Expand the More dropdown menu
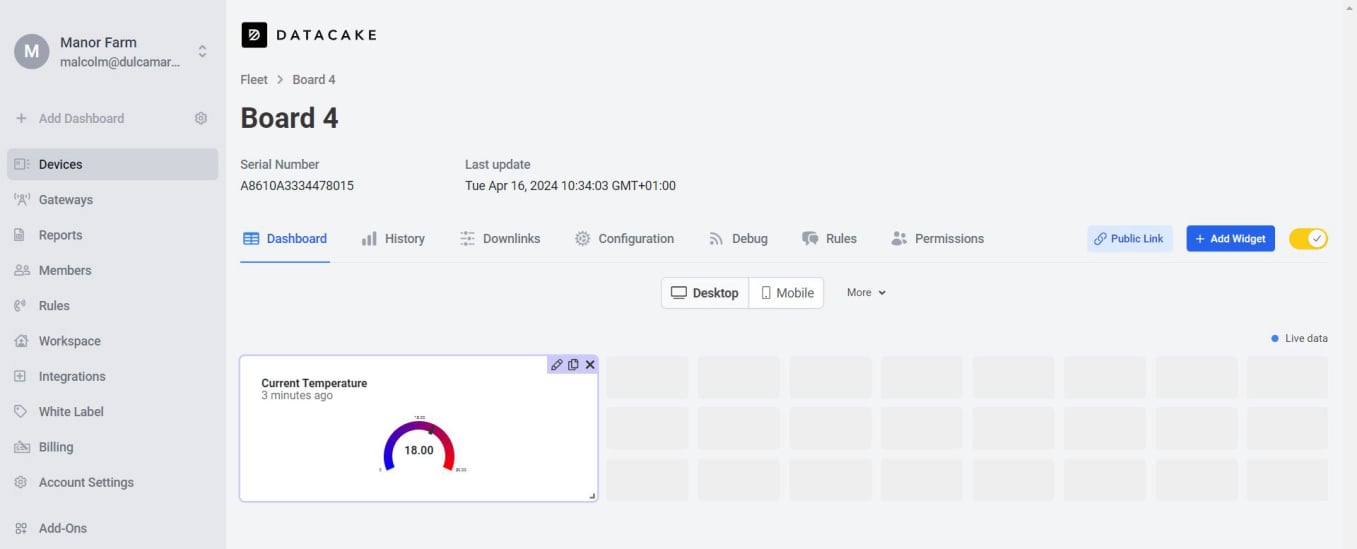Viewport: 1357px width, 549px height. 866,293
